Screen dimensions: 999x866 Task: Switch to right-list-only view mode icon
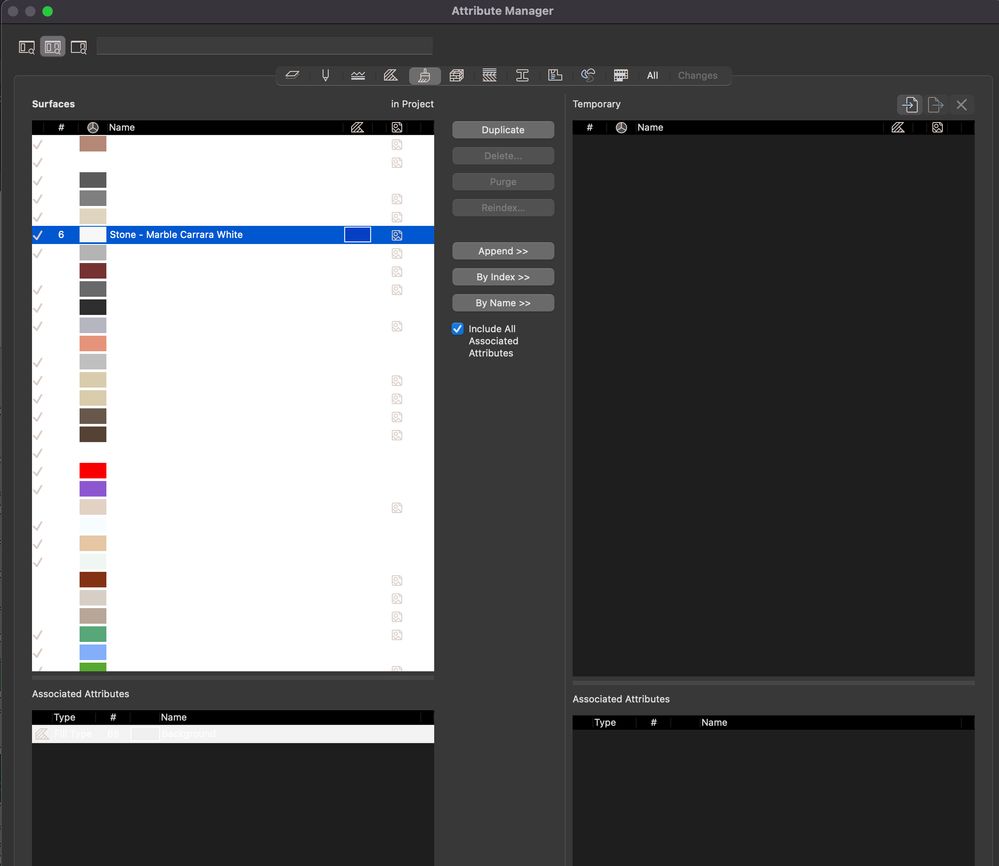(79, 47)
